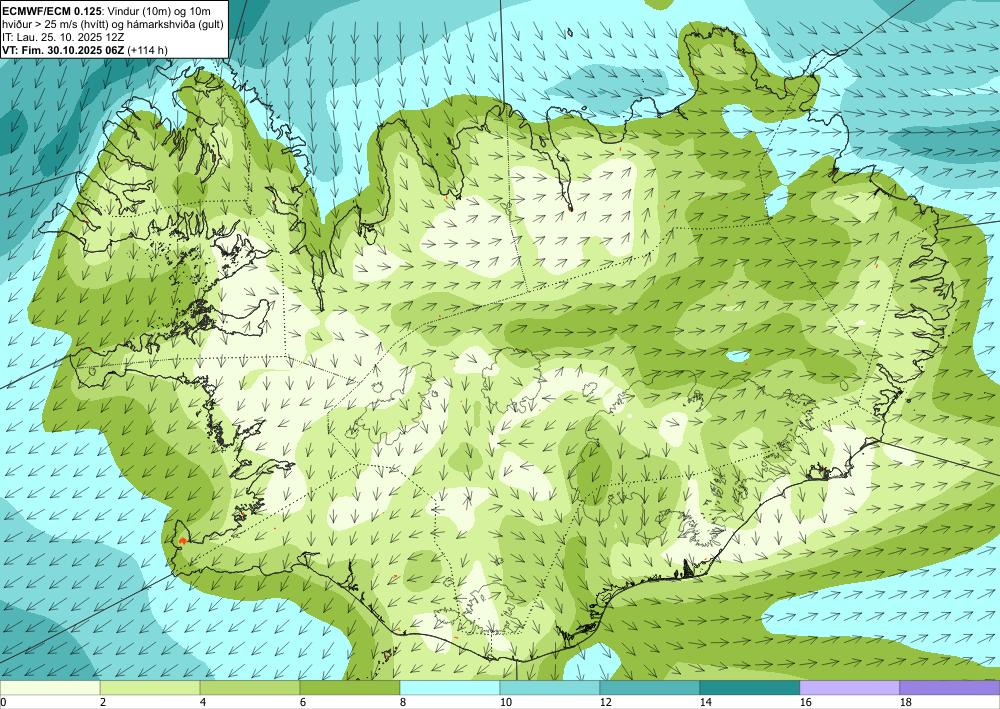Click the legend scale label "16"

[x=805, y=702]
